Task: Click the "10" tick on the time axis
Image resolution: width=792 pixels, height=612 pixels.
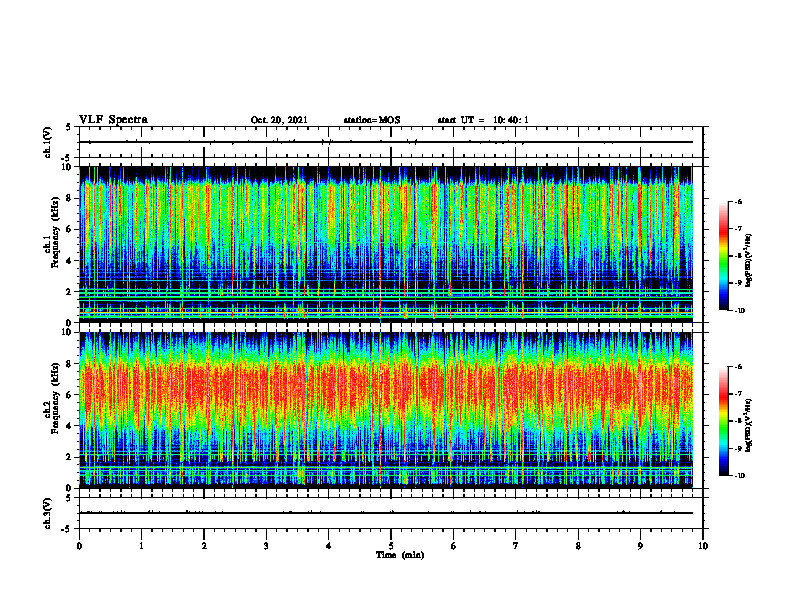Action: click(x=703, y=546)
